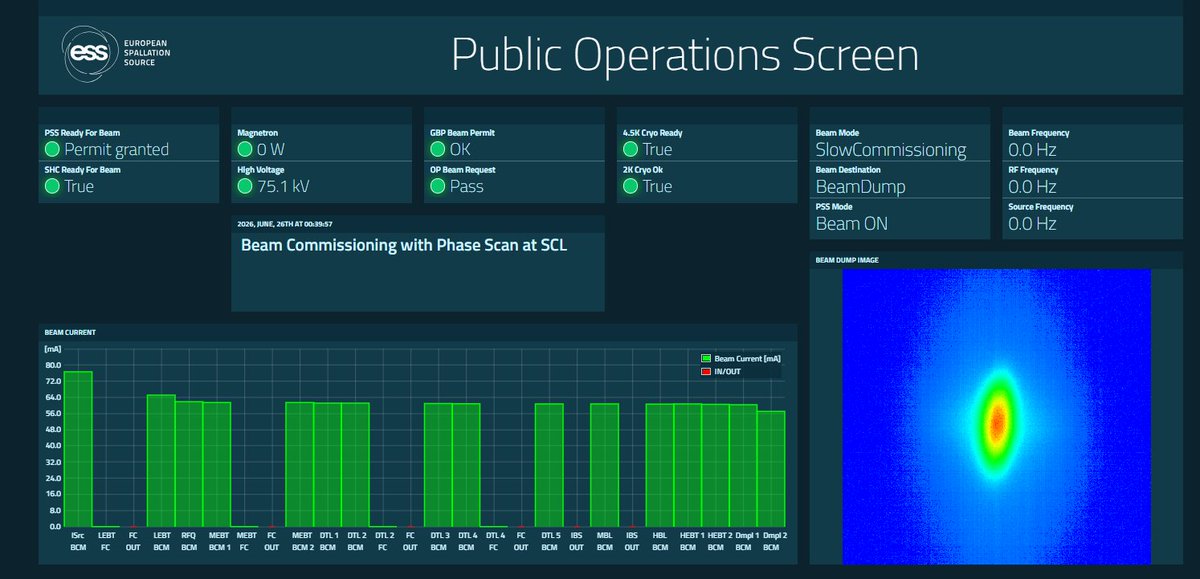The width and height of the screenshot is (1200, 579).
Task: Click the green SHC Ready For Beam indicator
Action: [x=53, y=186]
